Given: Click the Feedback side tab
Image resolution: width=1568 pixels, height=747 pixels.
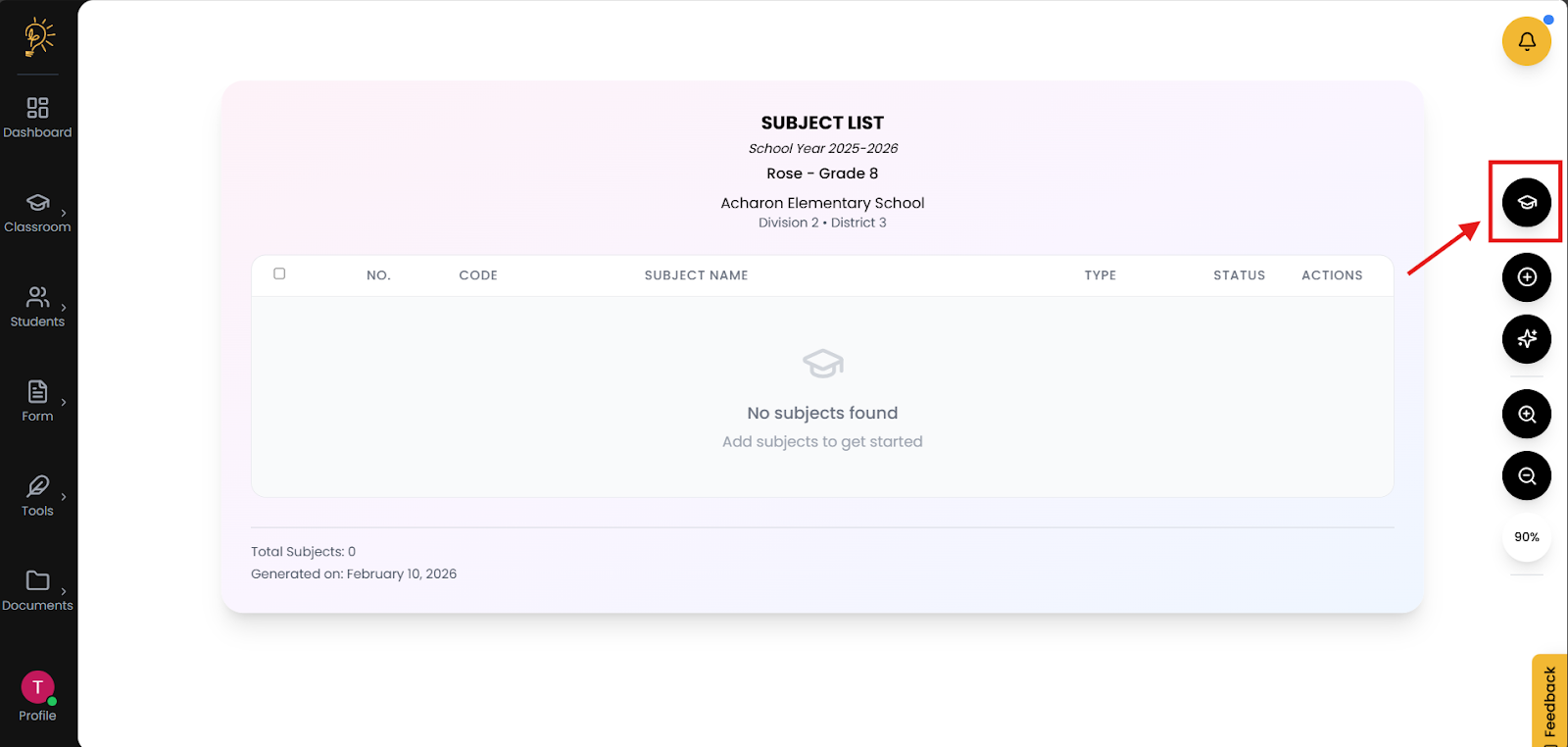Looking at the screenshot, I should click(x=1549, y=701).
